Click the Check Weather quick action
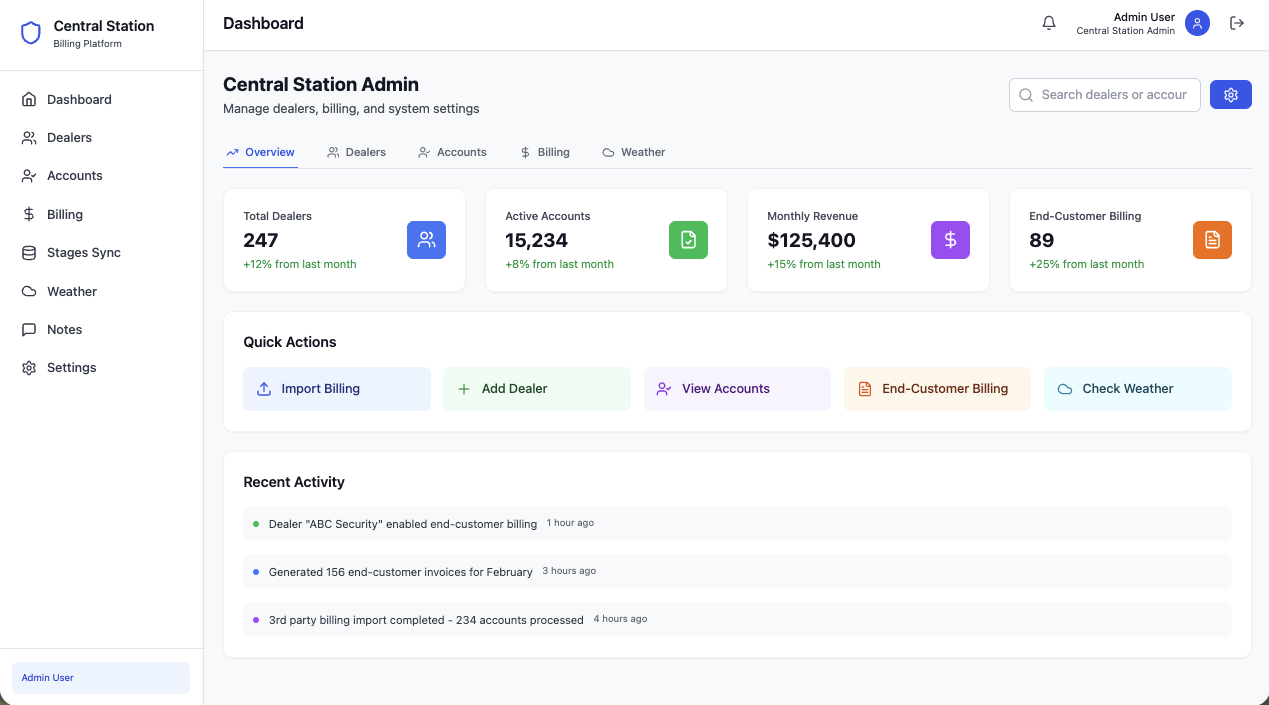Viewport: 1269px width, 705px height. click(x=1138, y=389)
